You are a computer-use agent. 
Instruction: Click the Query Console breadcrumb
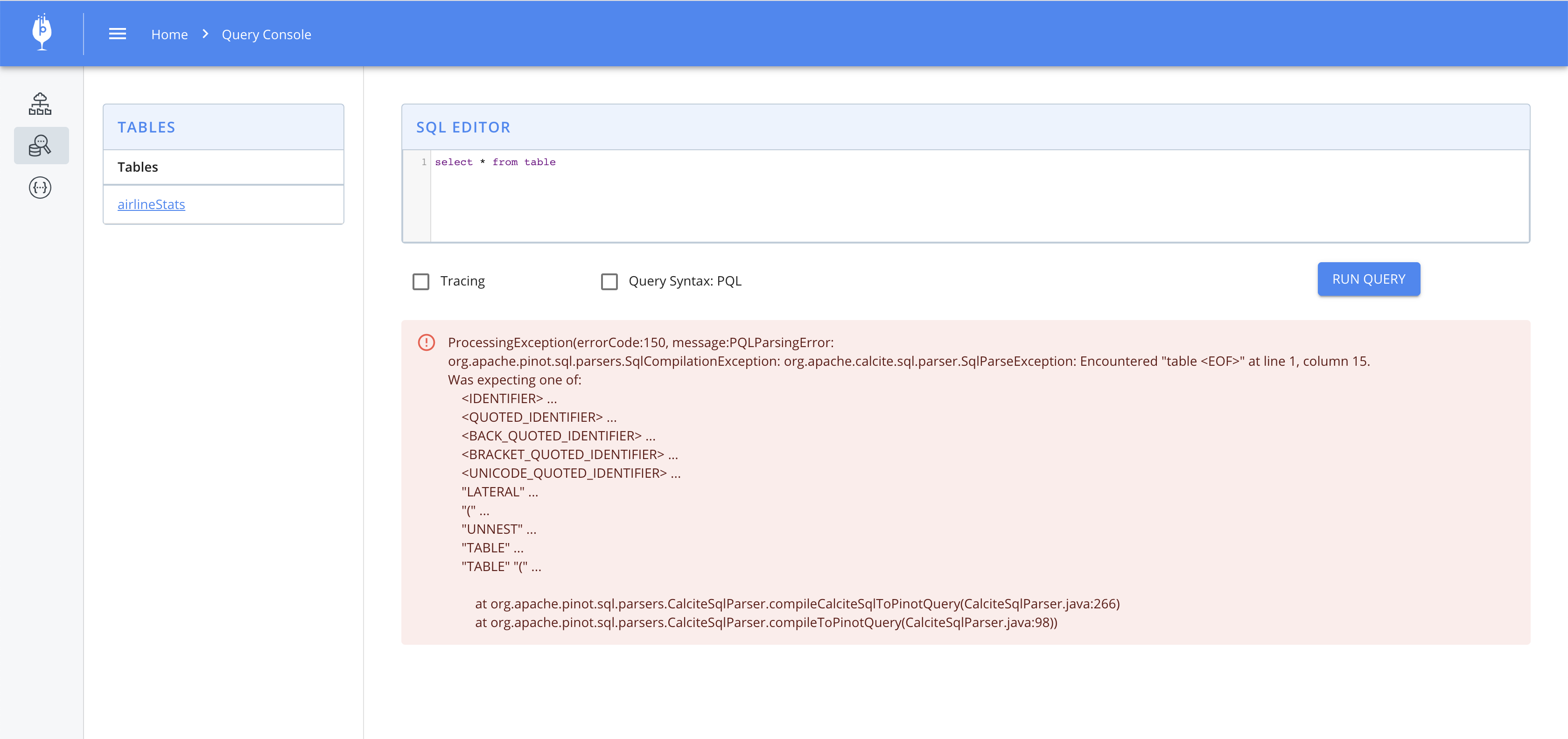coord(266,35)
